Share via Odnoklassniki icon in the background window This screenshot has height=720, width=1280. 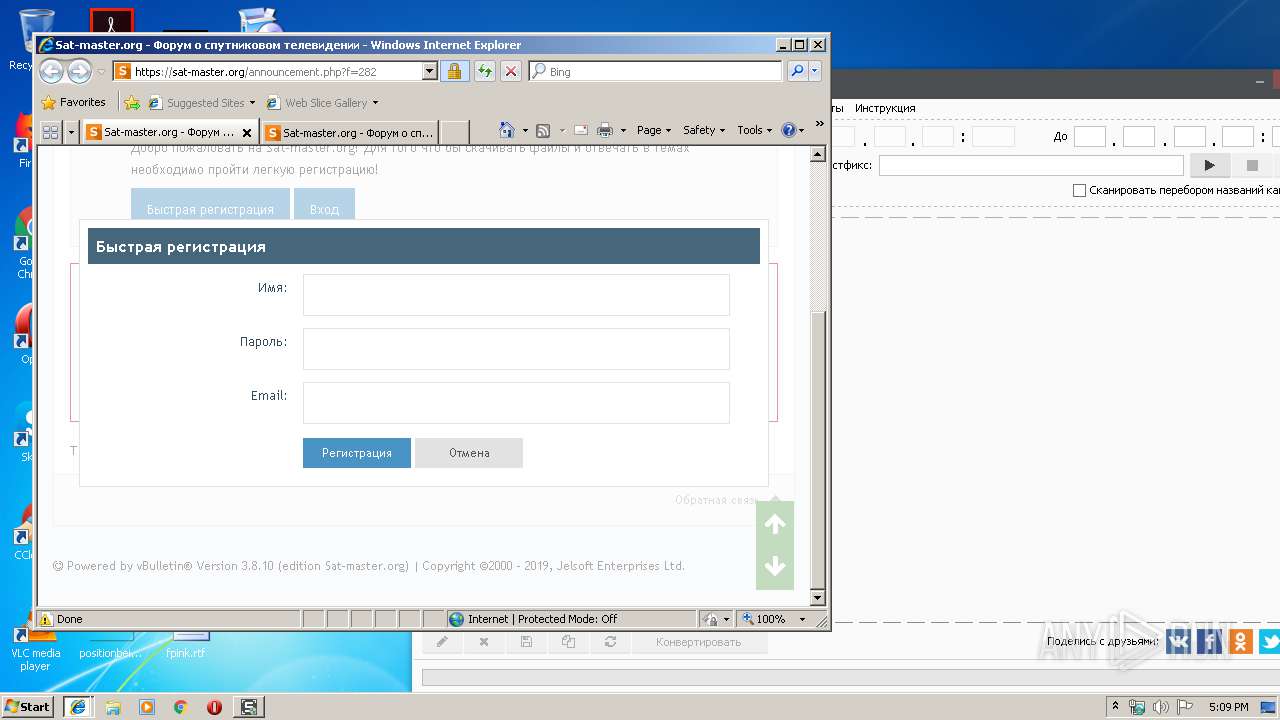[1241, 641]
